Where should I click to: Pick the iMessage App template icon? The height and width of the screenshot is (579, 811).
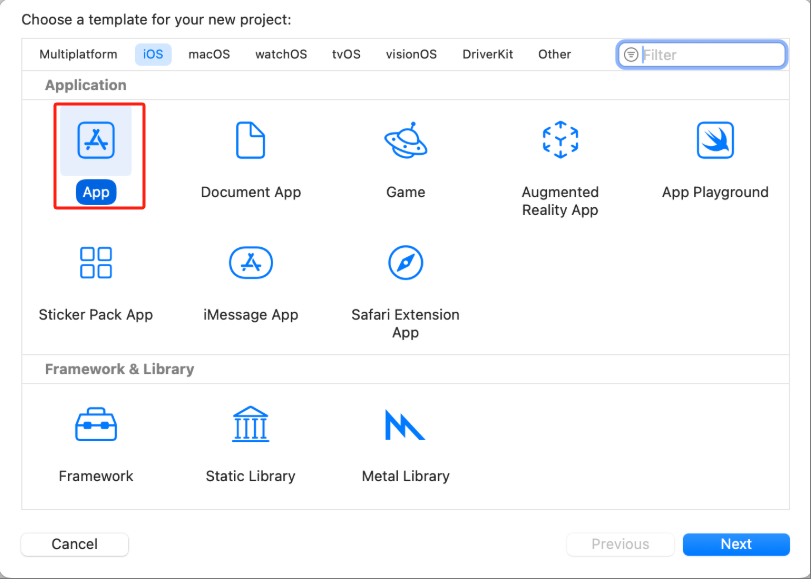click(250, 262)
